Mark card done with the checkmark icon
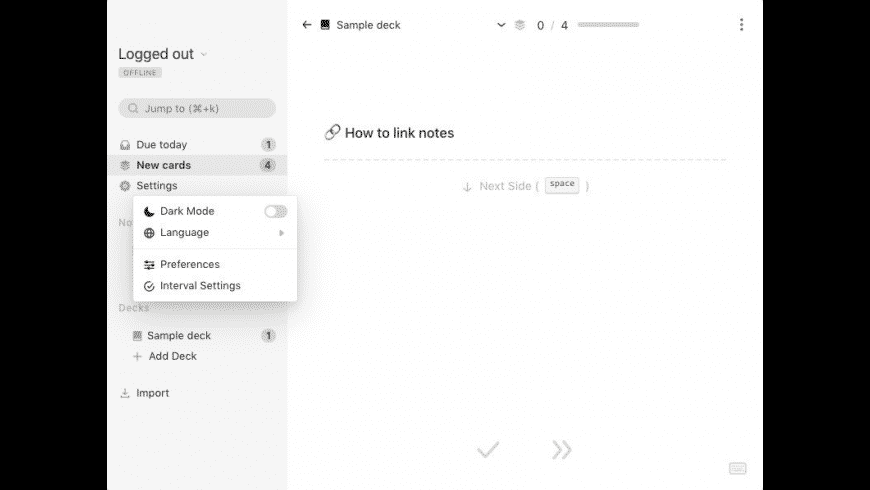 [x=488, y=449]
